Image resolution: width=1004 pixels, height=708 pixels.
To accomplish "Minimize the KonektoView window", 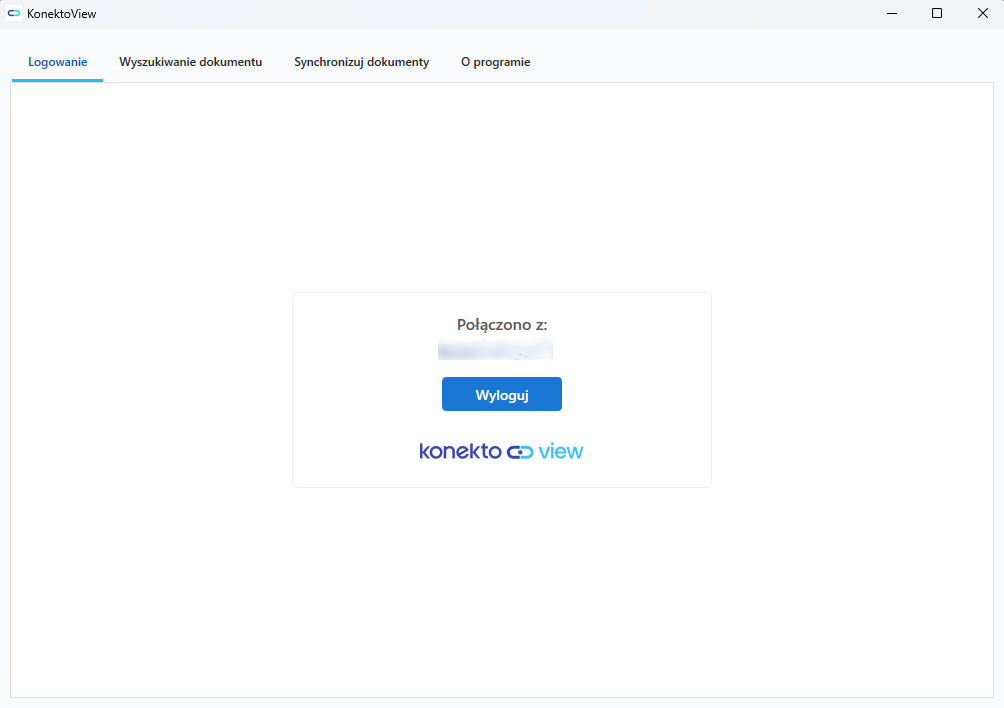I will point(890,13).
